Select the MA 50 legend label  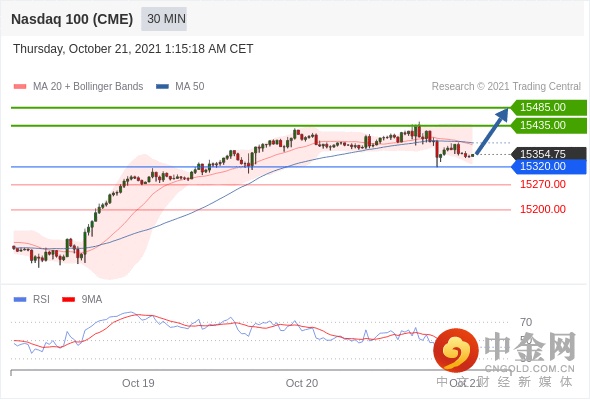pos(190,87)
